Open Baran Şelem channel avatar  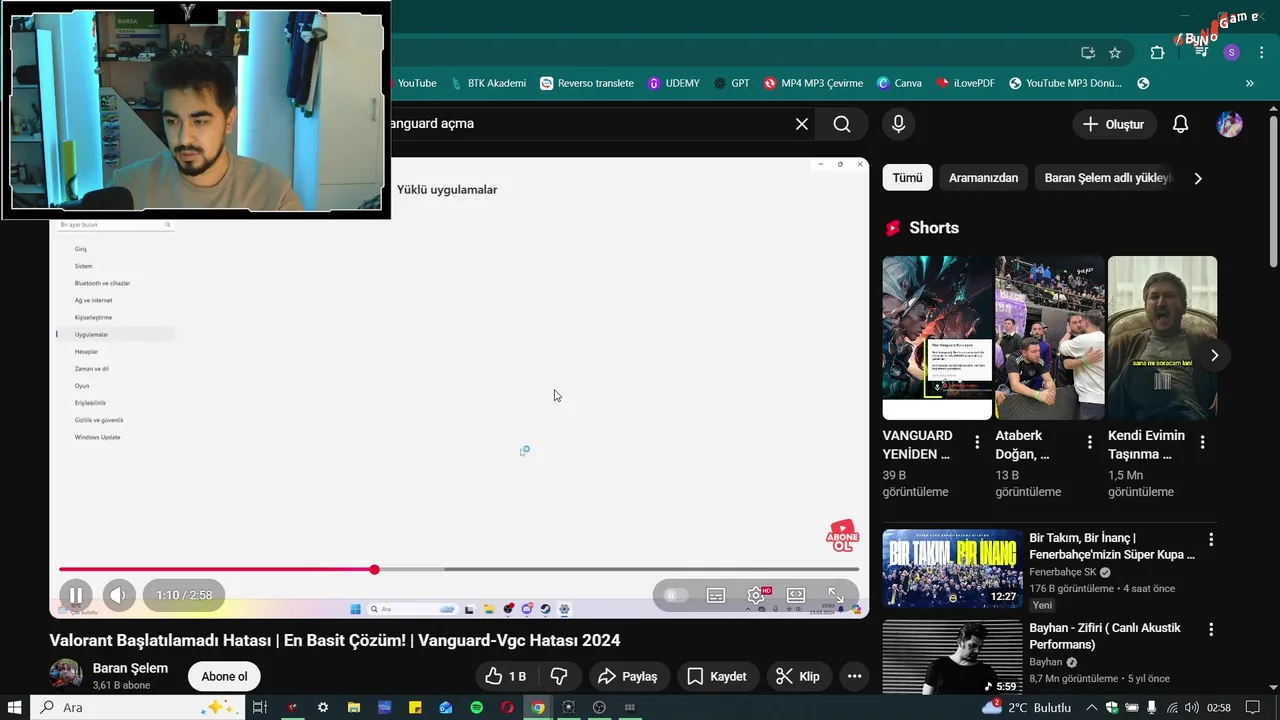point(66,675)
